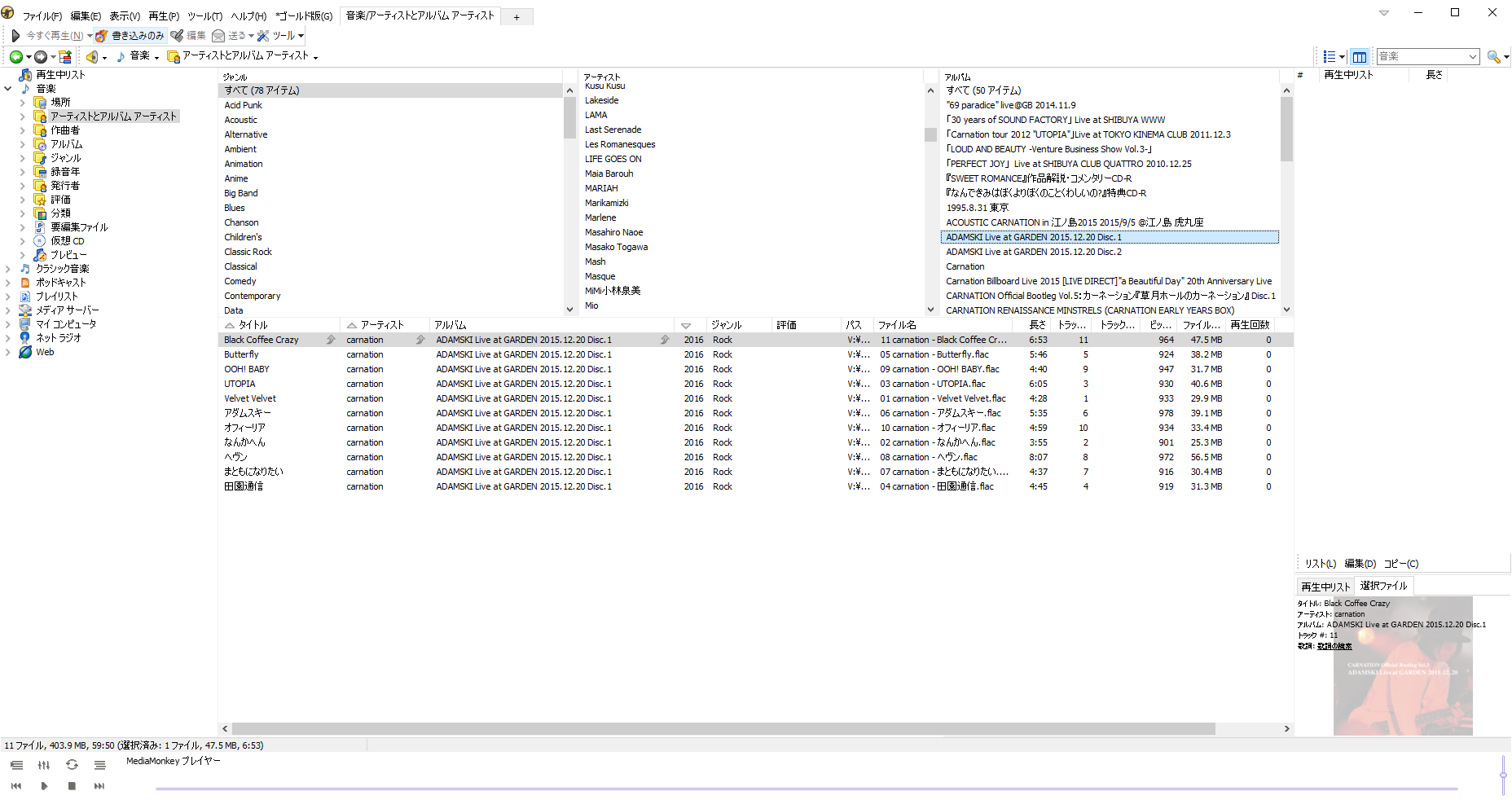Click the Edit button under Now Playing

(1360, 564)
